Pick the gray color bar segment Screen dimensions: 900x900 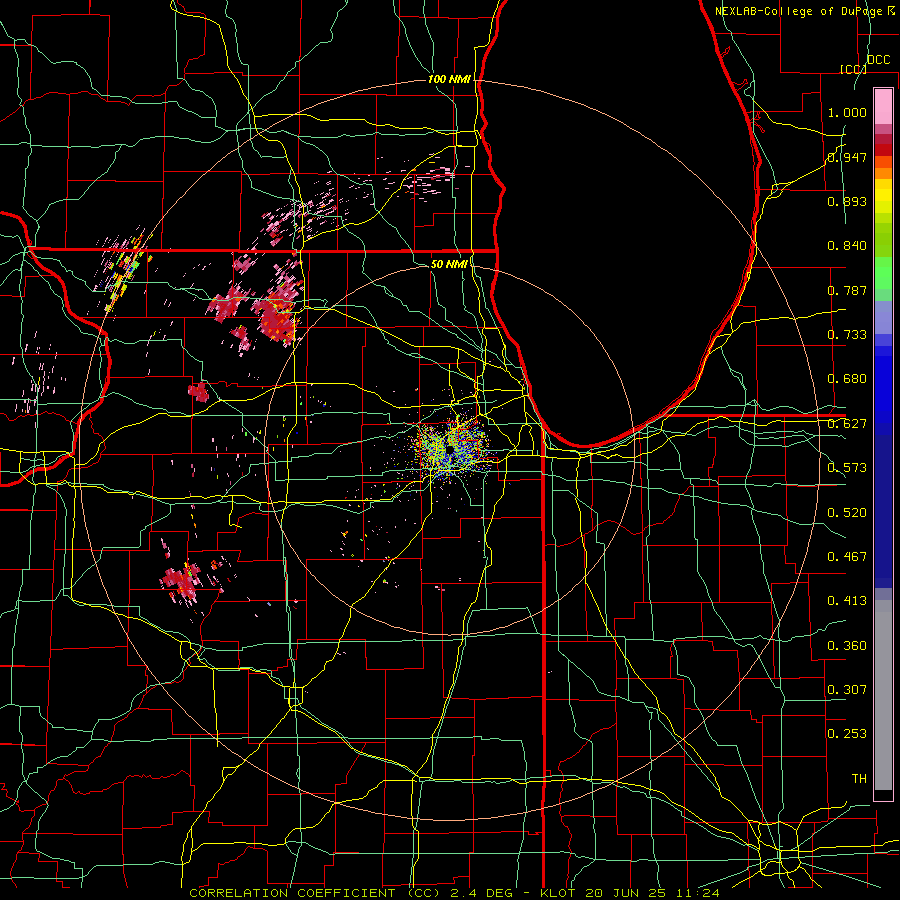click(883, 695)
